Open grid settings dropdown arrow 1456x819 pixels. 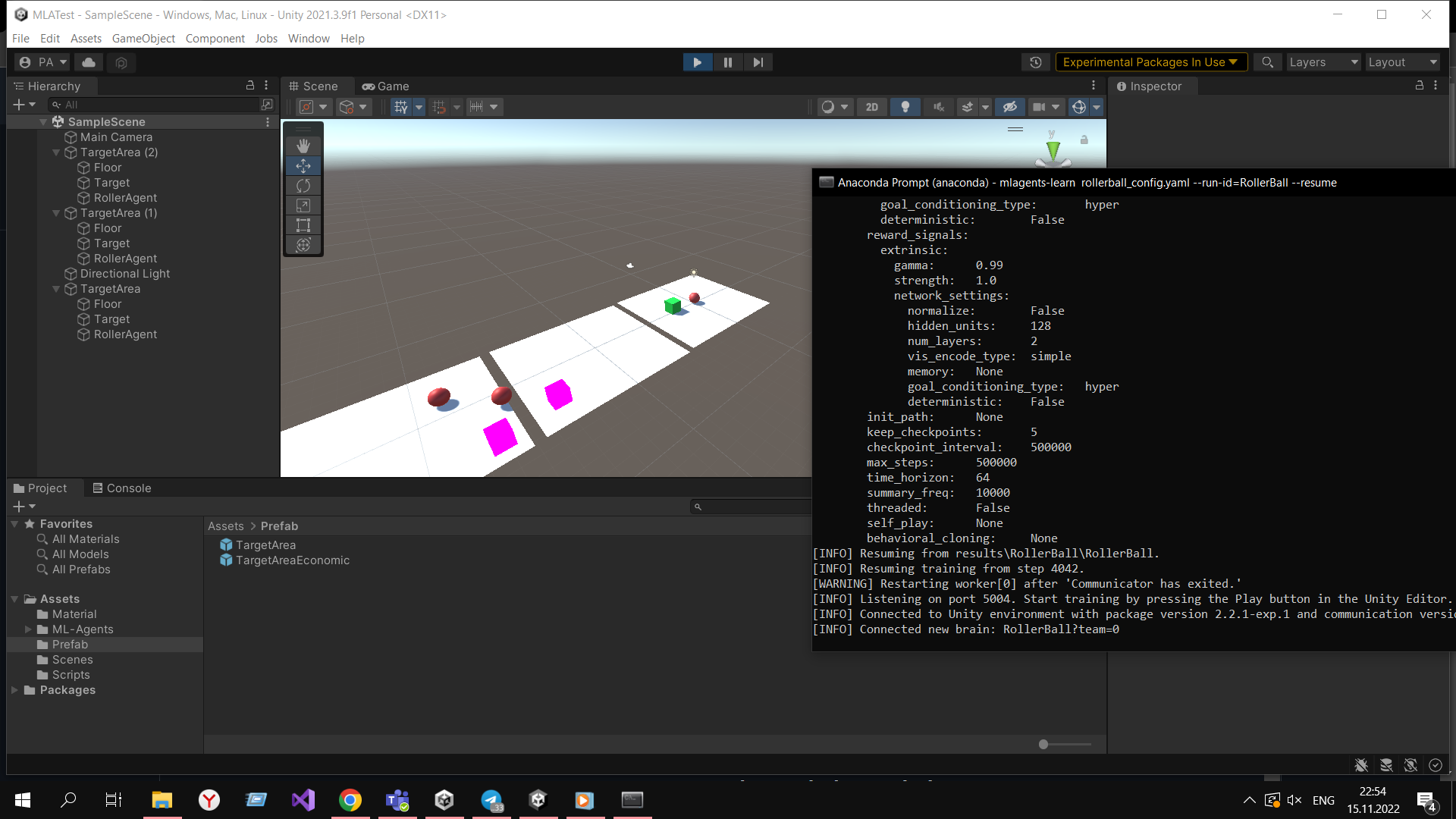(419, 107)
